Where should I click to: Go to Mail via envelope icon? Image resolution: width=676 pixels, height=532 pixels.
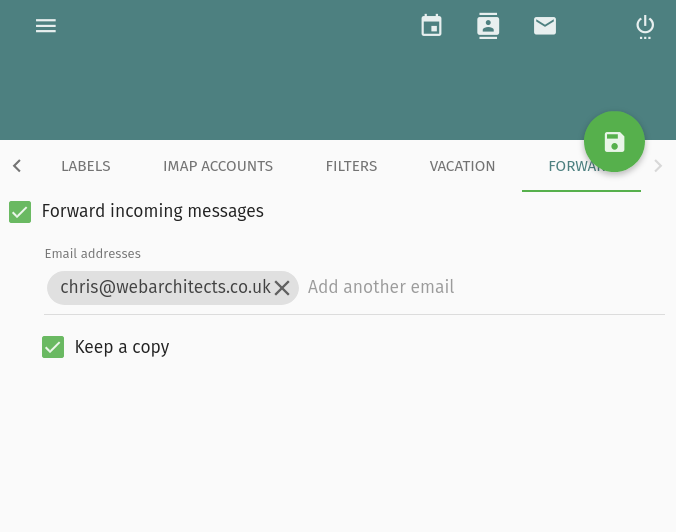tap(545, 26)
